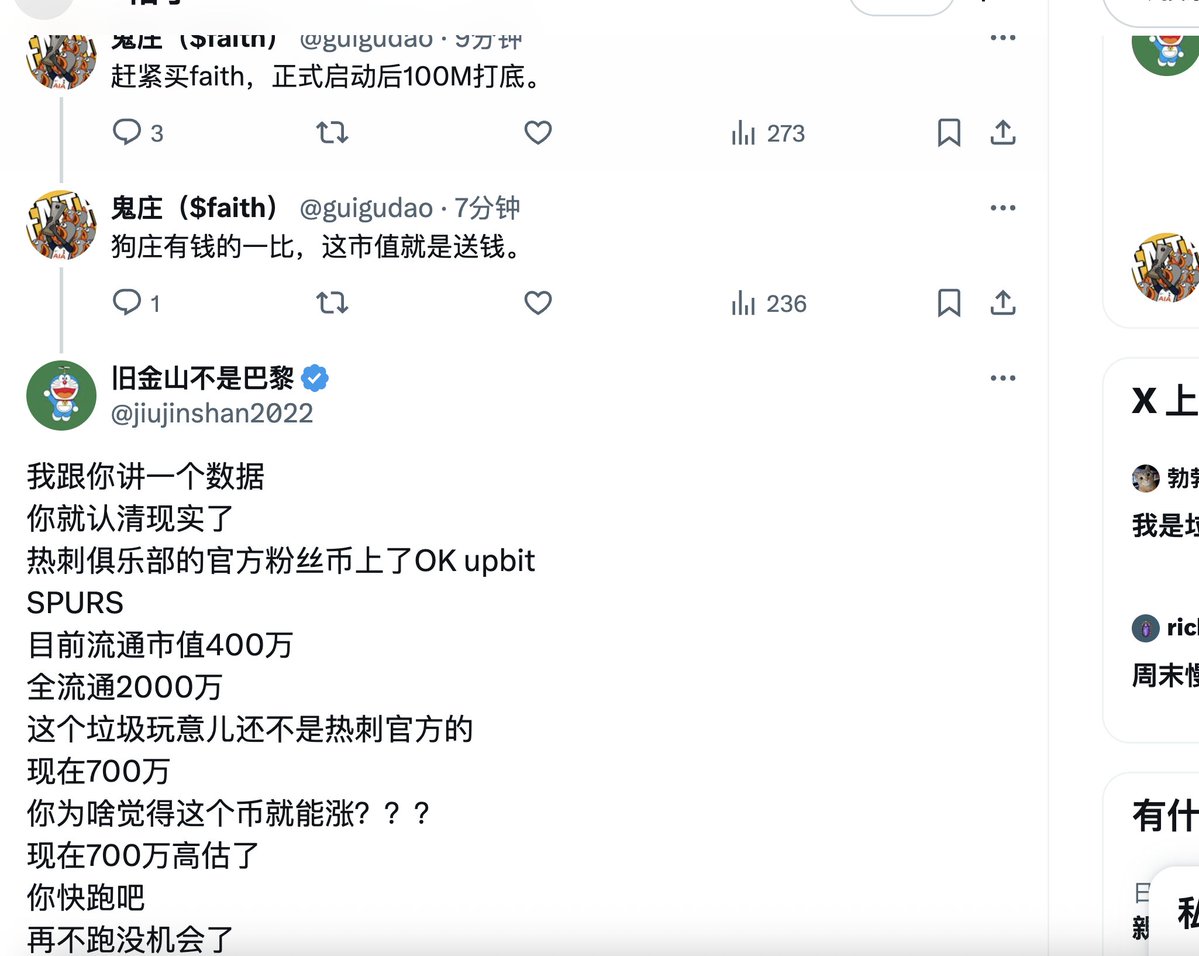Open the 7分钟 timestamp link
Image resolution: width=1199 pixels, height=956 pixels.
pyautogui.click(x=487, y=208)
